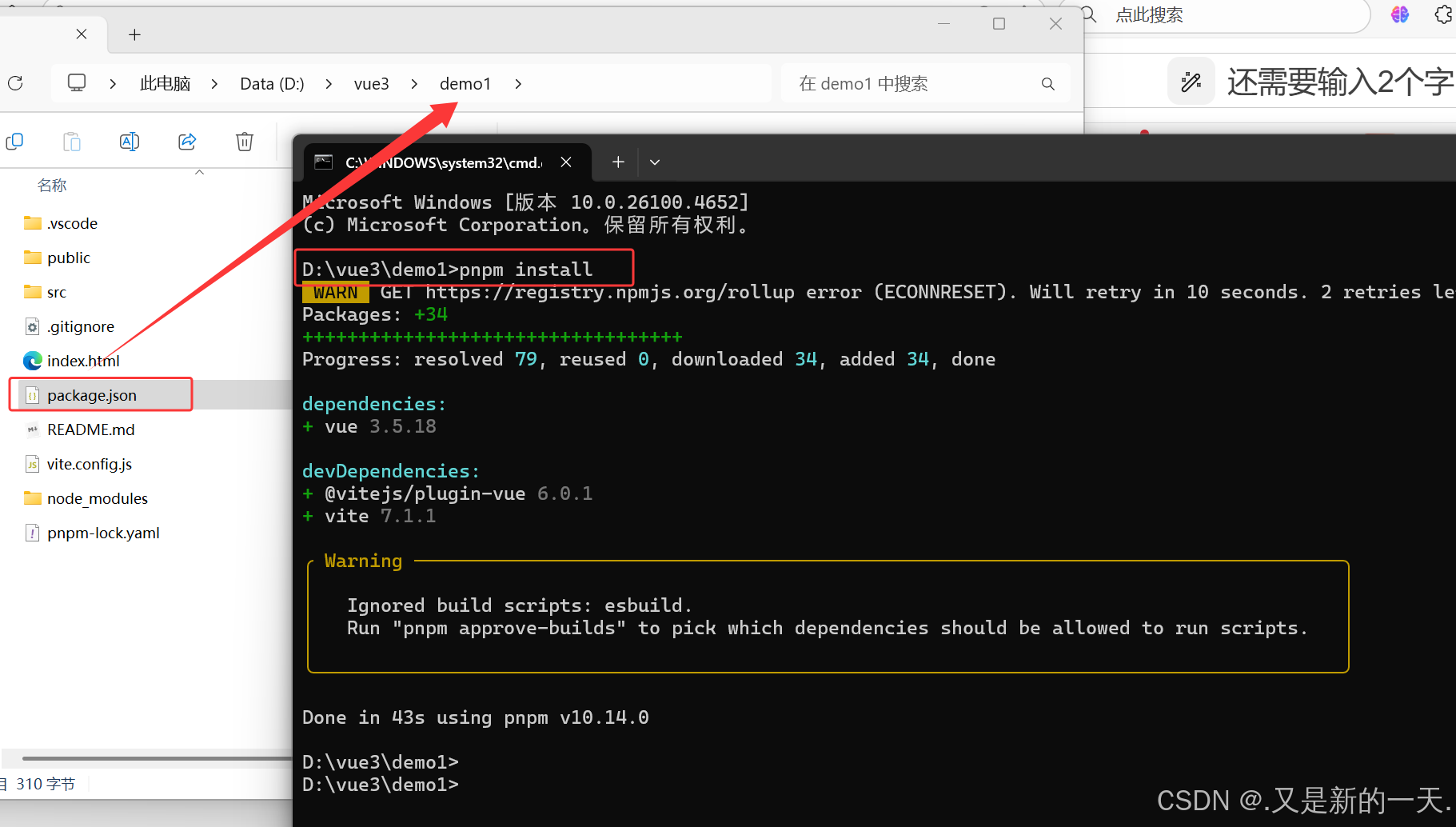Click the delete trash icon in Explorer
1456x827 pixels.
click(x=245, y=142)
